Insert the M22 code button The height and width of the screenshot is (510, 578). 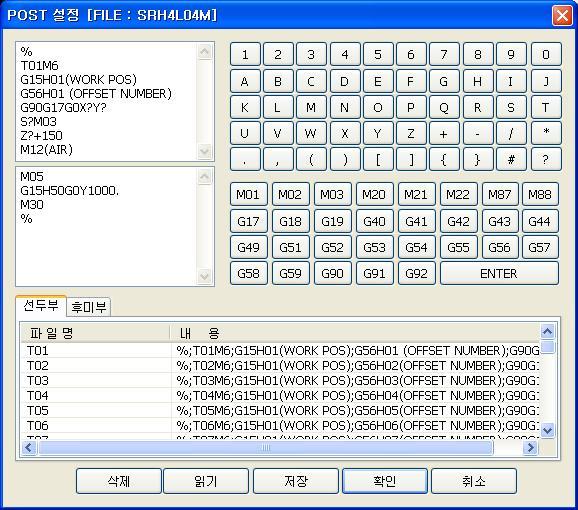(459, 194)
